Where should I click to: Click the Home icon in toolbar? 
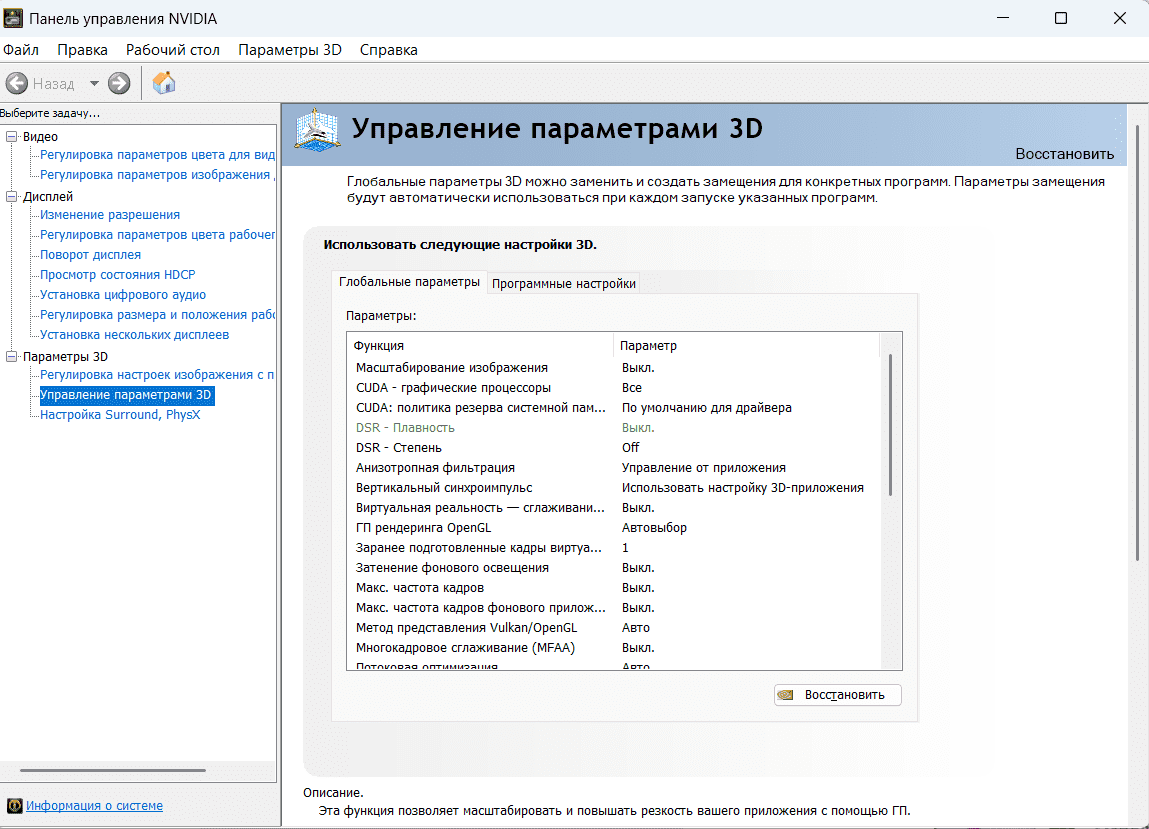click(164, 84)
